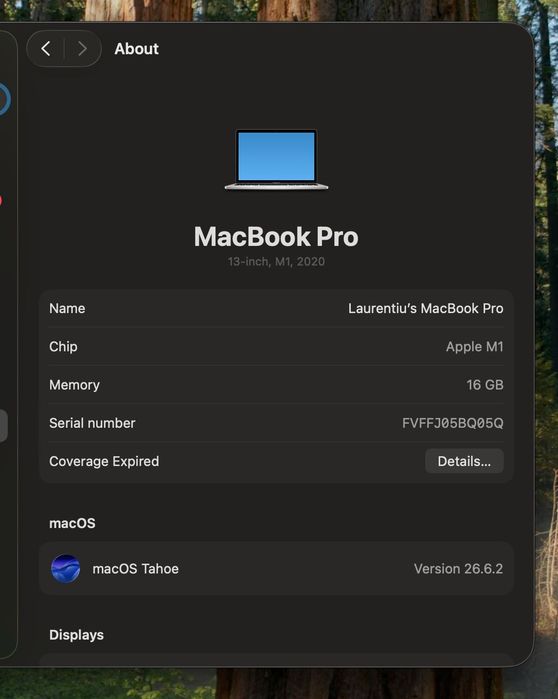Screen dimensions: 558x699
Task: Open the coverage Details… button
Action: point(464,461)
